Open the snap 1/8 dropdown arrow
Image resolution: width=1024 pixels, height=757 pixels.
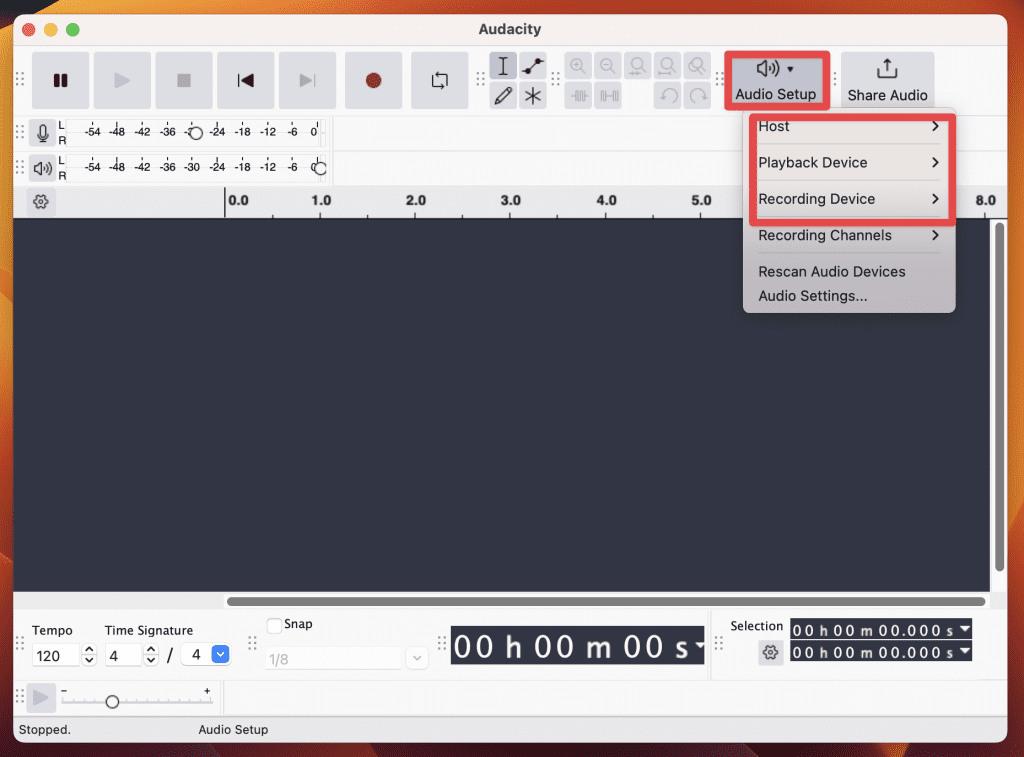pyautogui.click(x=417, y=658)
